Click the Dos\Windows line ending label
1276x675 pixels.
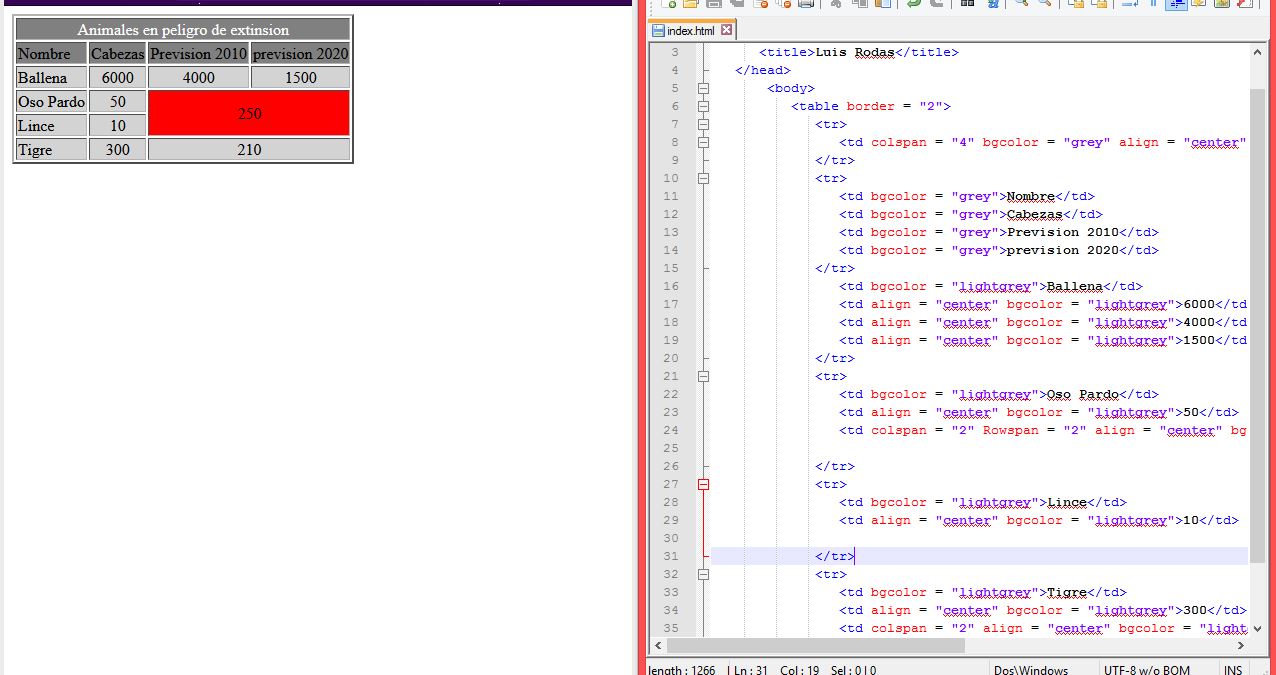coord(1030,669)
